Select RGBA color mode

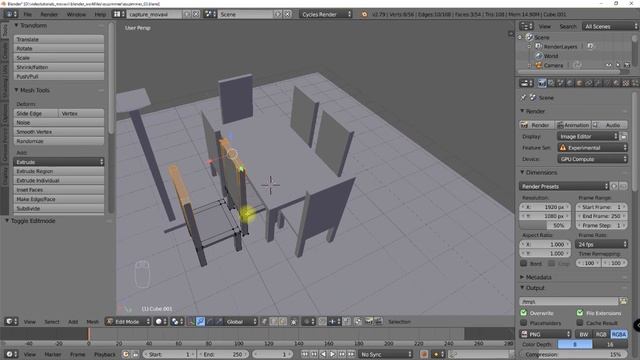pos(619,334)
